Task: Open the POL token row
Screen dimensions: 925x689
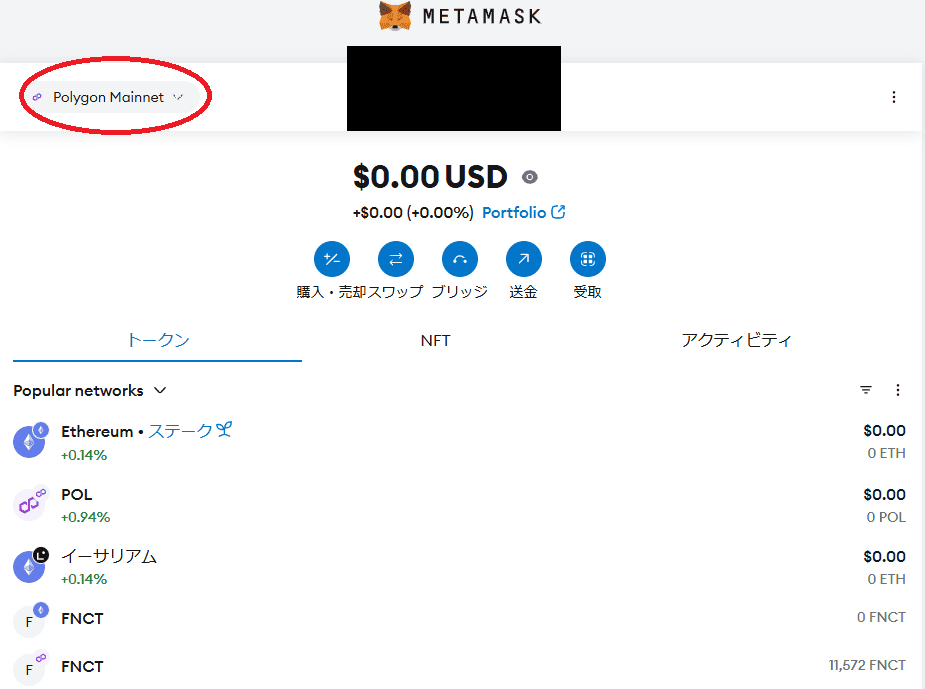Action: pyautogui.click(x=460, y=506)
